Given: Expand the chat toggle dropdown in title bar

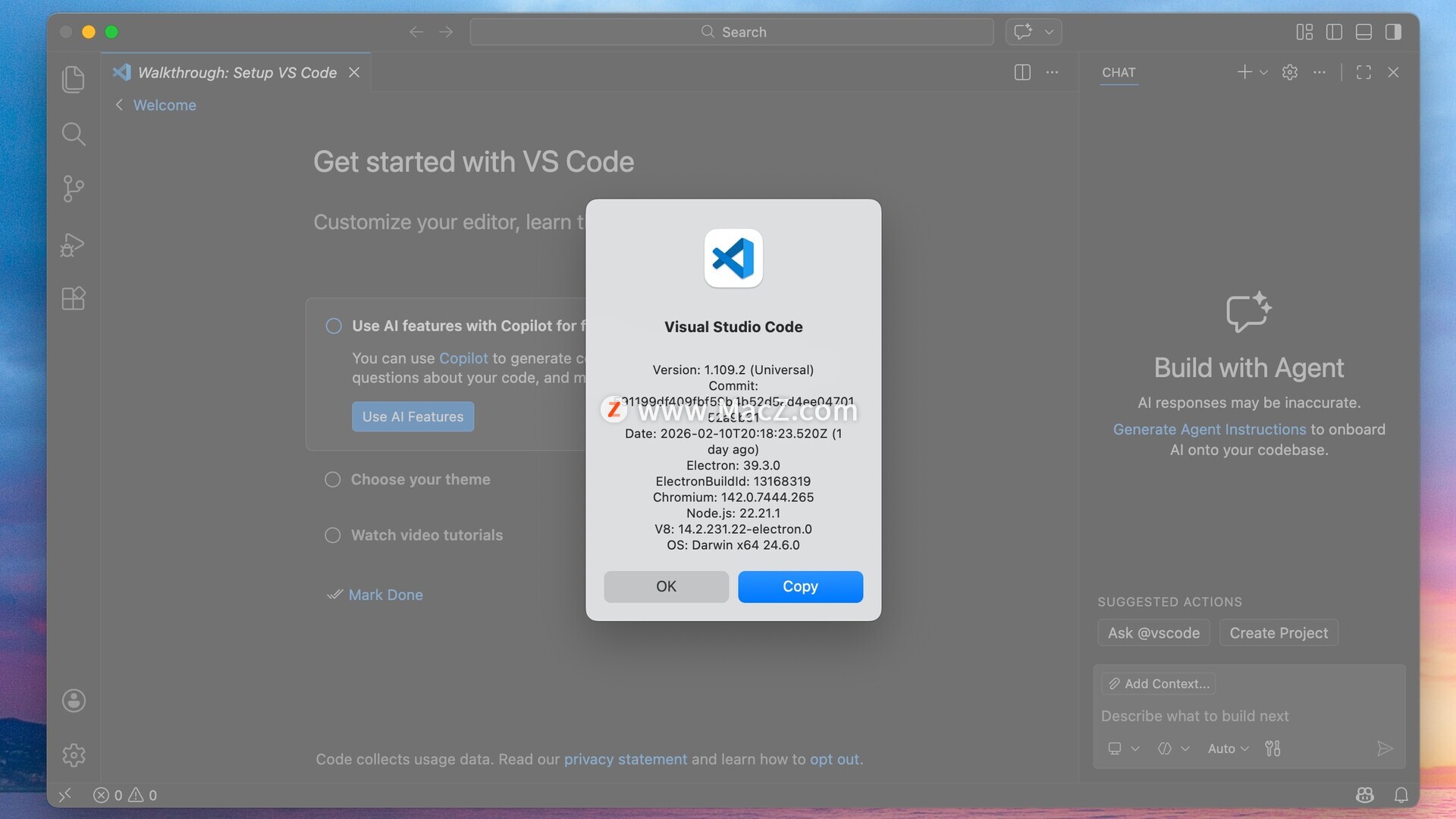Looking at the screenshot, I should tap(1049, 32).
